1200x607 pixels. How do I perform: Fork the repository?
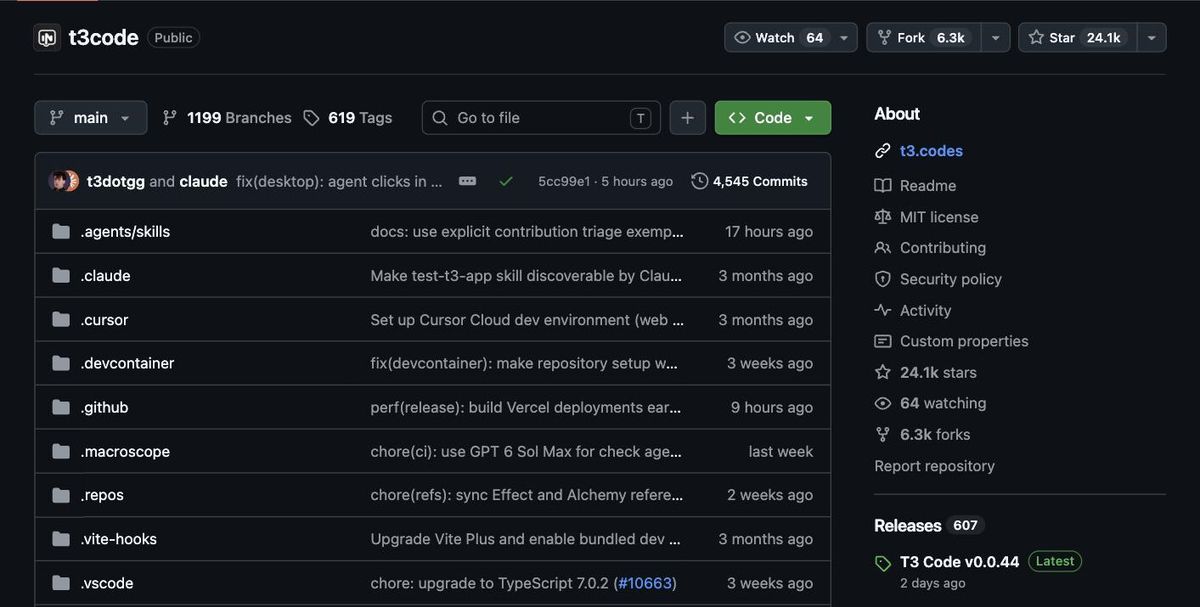click(921, 38)
